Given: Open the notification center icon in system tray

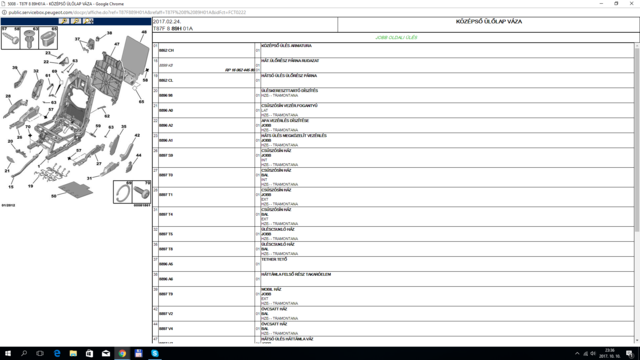Looking at the screenshot, I should coord(630,353).
